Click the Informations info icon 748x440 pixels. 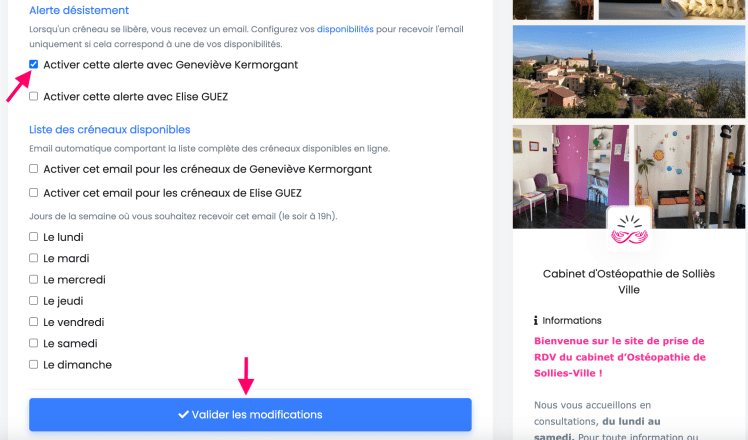tap(536, 321)
